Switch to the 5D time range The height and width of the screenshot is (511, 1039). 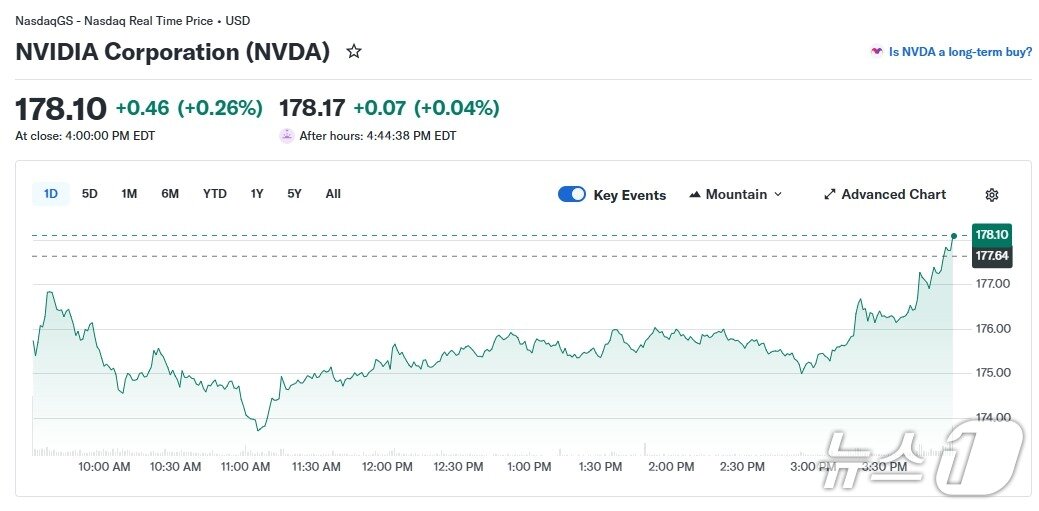point(90,194)
